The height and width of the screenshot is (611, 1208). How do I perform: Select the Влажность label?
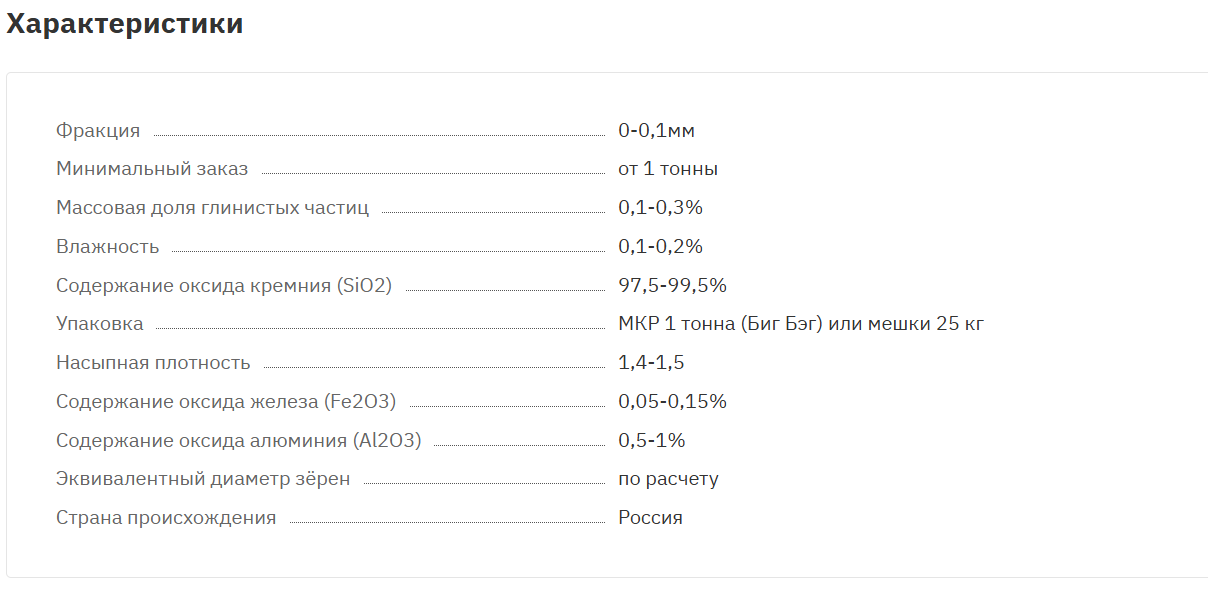pyautogui.click(x=107, y=247)
